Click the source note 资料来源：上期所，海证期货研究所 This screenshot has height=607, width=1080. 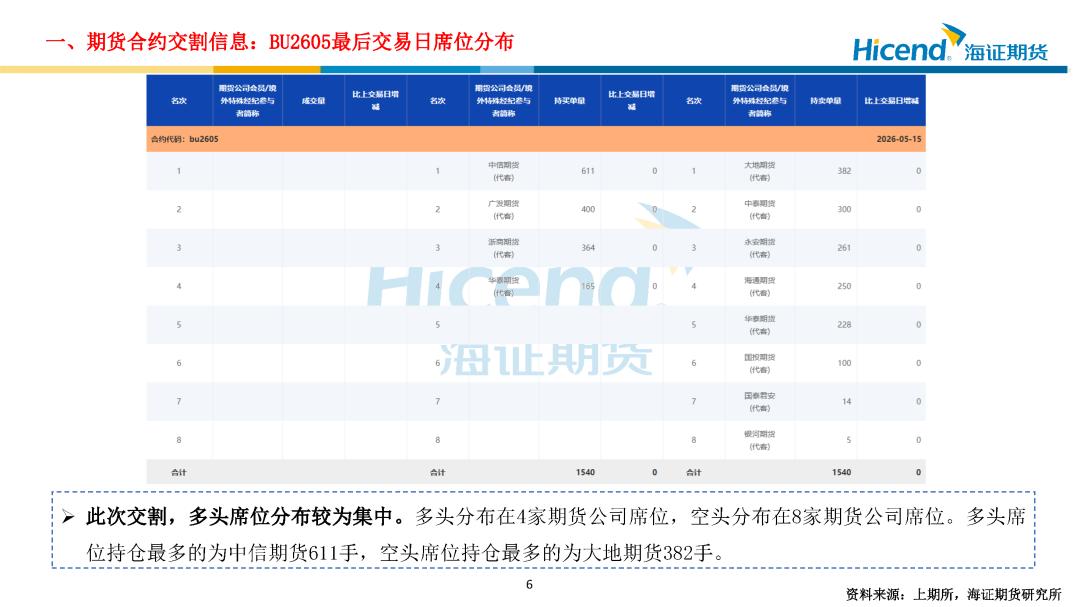click(953, 595)
